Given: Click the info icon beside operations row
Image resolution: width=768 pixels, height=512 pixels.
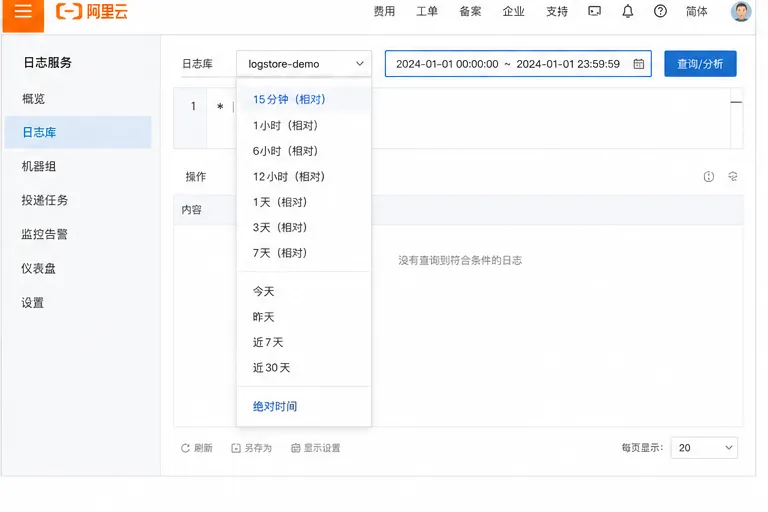Looking at the screenshot, I should click(709, 176).
